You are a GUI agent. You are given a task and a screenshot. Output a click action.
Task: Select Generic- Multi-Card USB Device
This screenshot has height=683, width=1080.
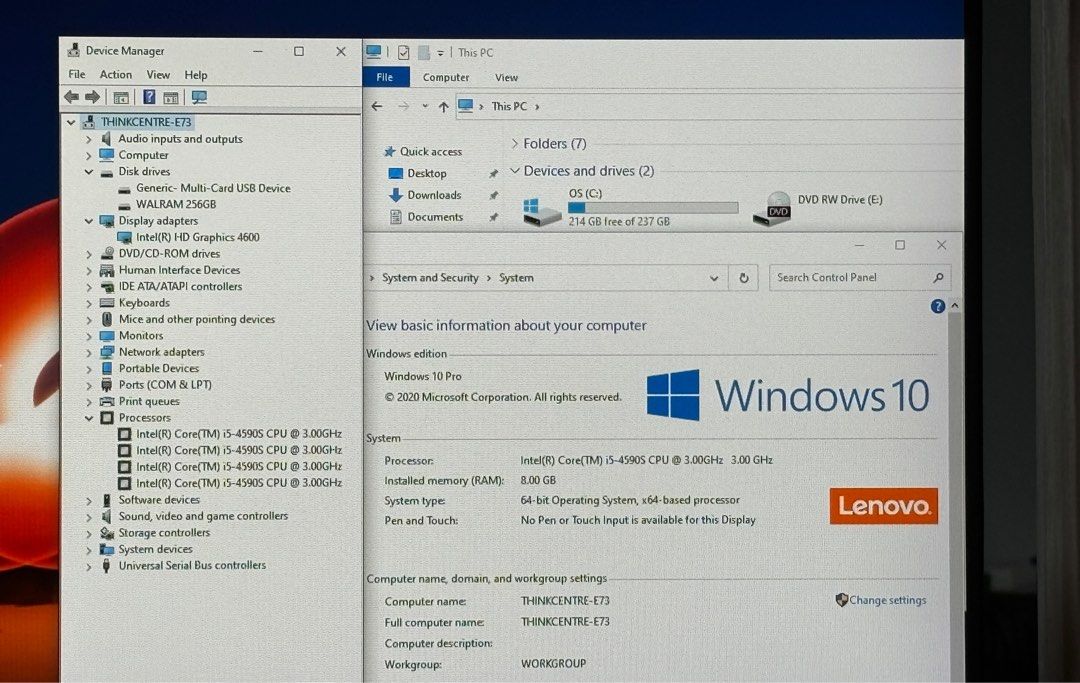pos(213,188)
